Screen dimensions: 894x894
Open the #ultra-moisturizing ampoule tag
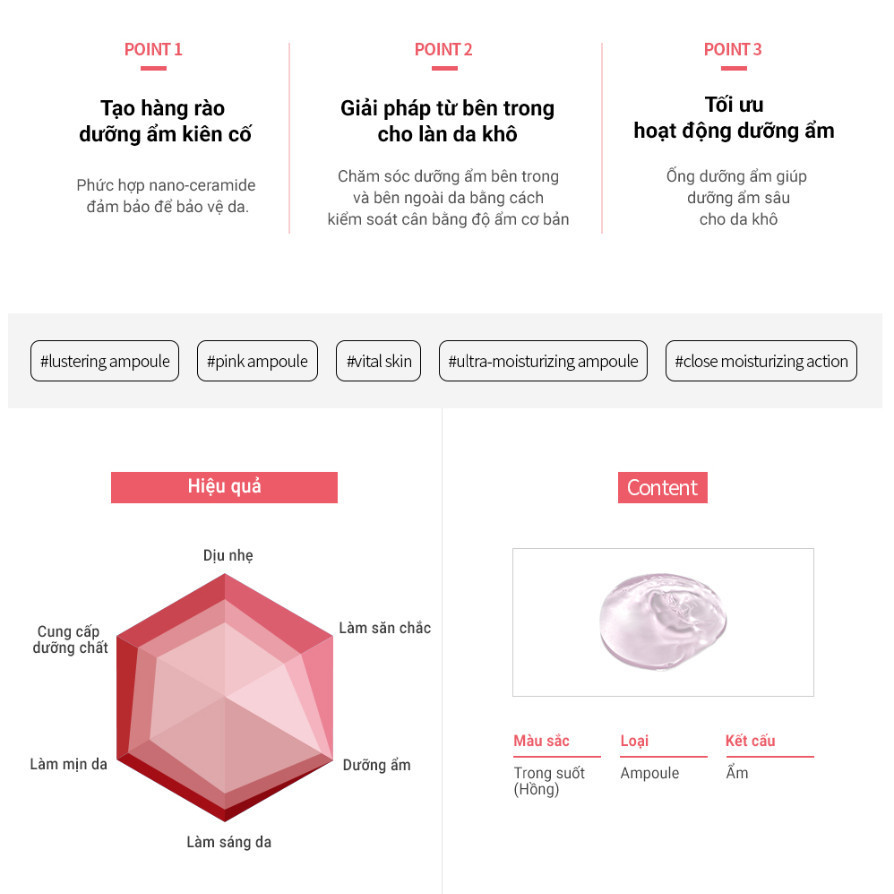pyautogui.click(x=543, y=361)
